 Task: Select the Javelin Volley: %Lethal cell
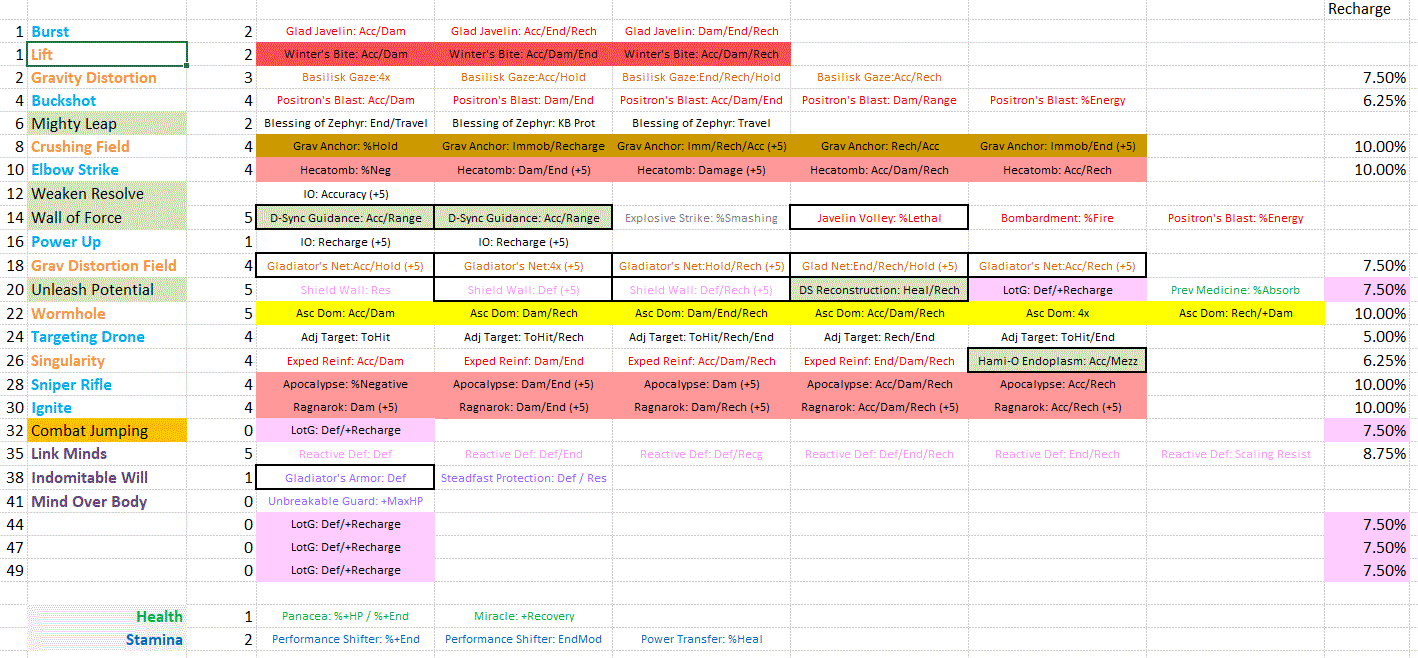point(878,218)
